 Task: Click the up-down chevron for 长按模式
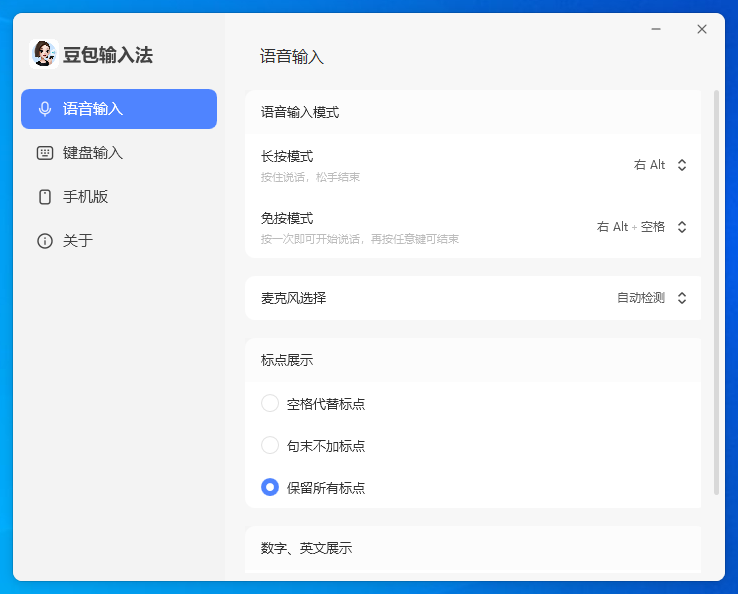click(x=682, y=165)
